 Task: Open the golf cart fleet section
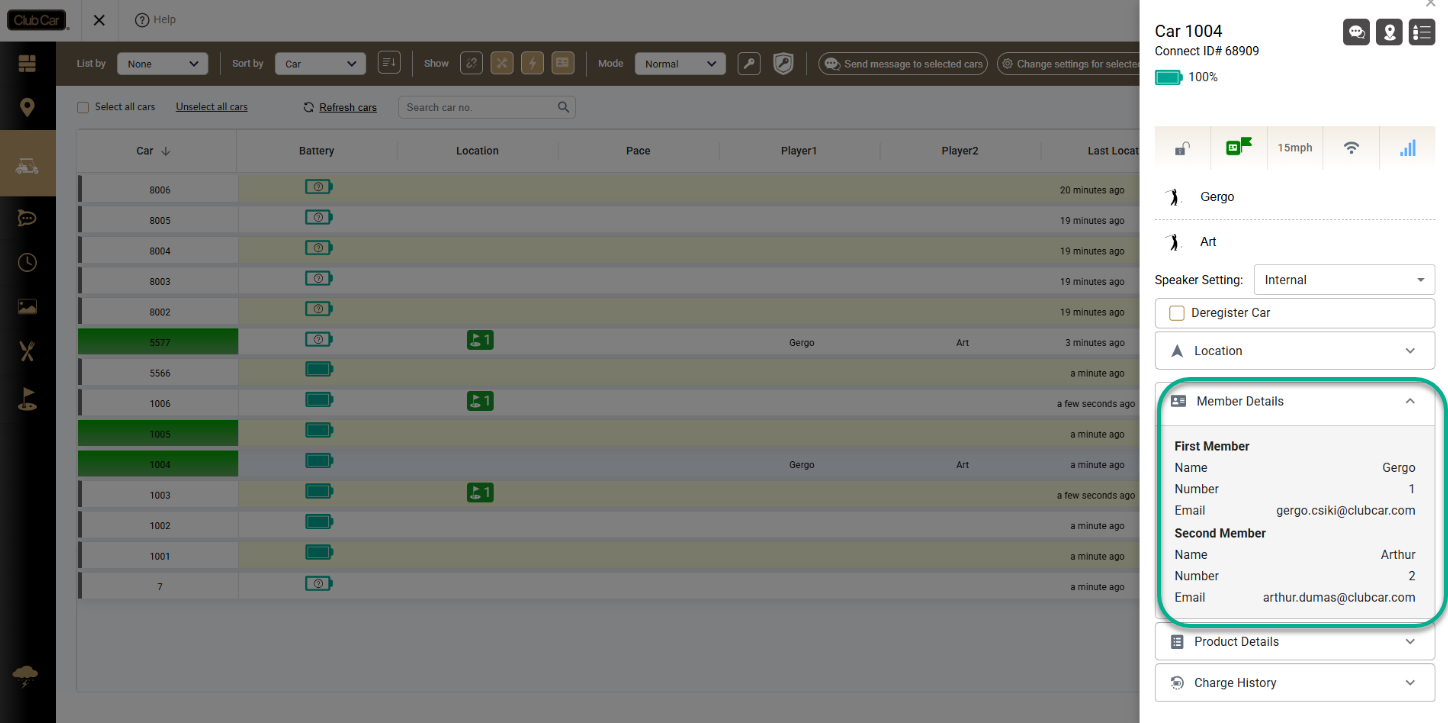[x=27, y=163]
